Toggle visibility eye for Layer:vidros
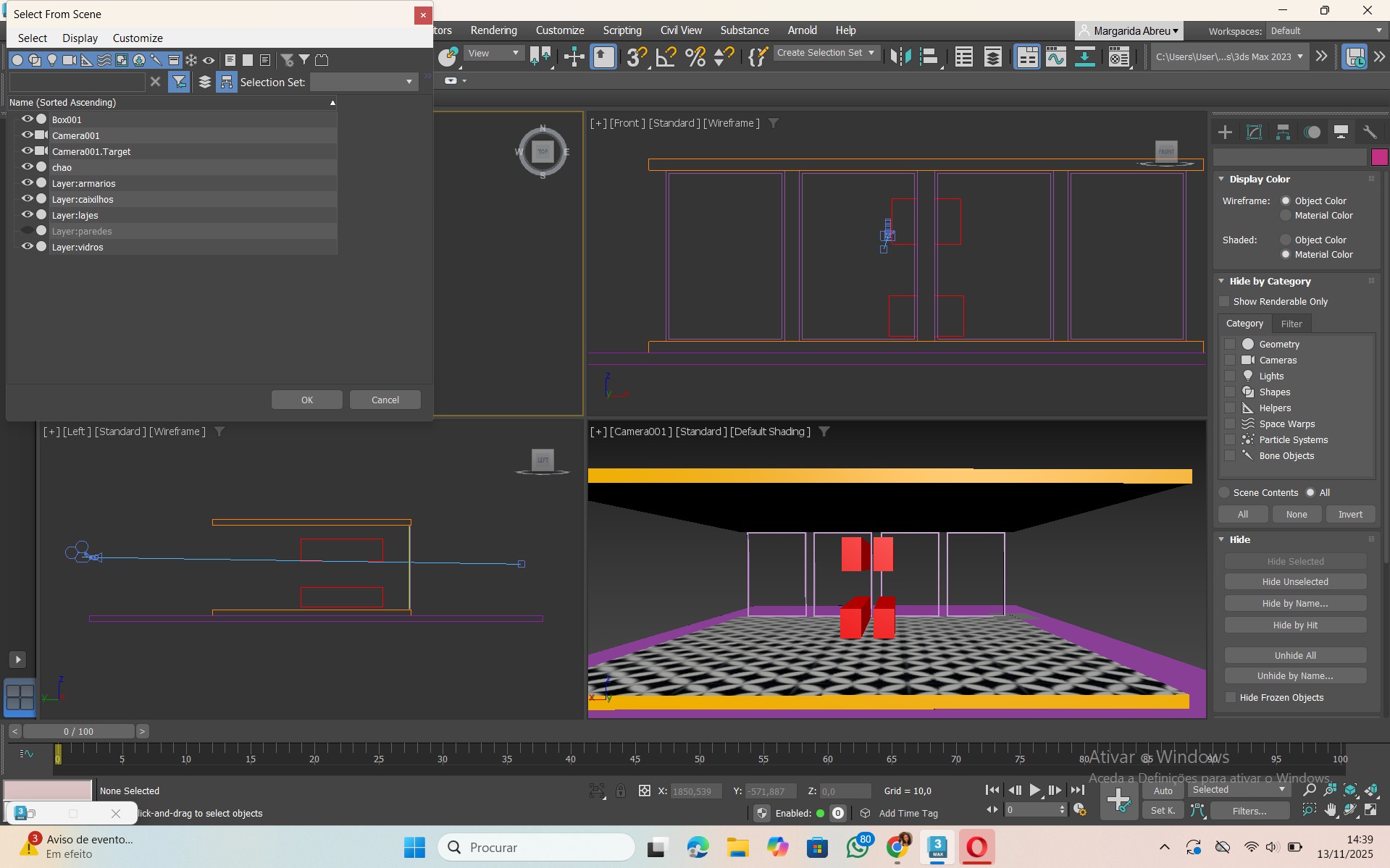 coord(27,246)
